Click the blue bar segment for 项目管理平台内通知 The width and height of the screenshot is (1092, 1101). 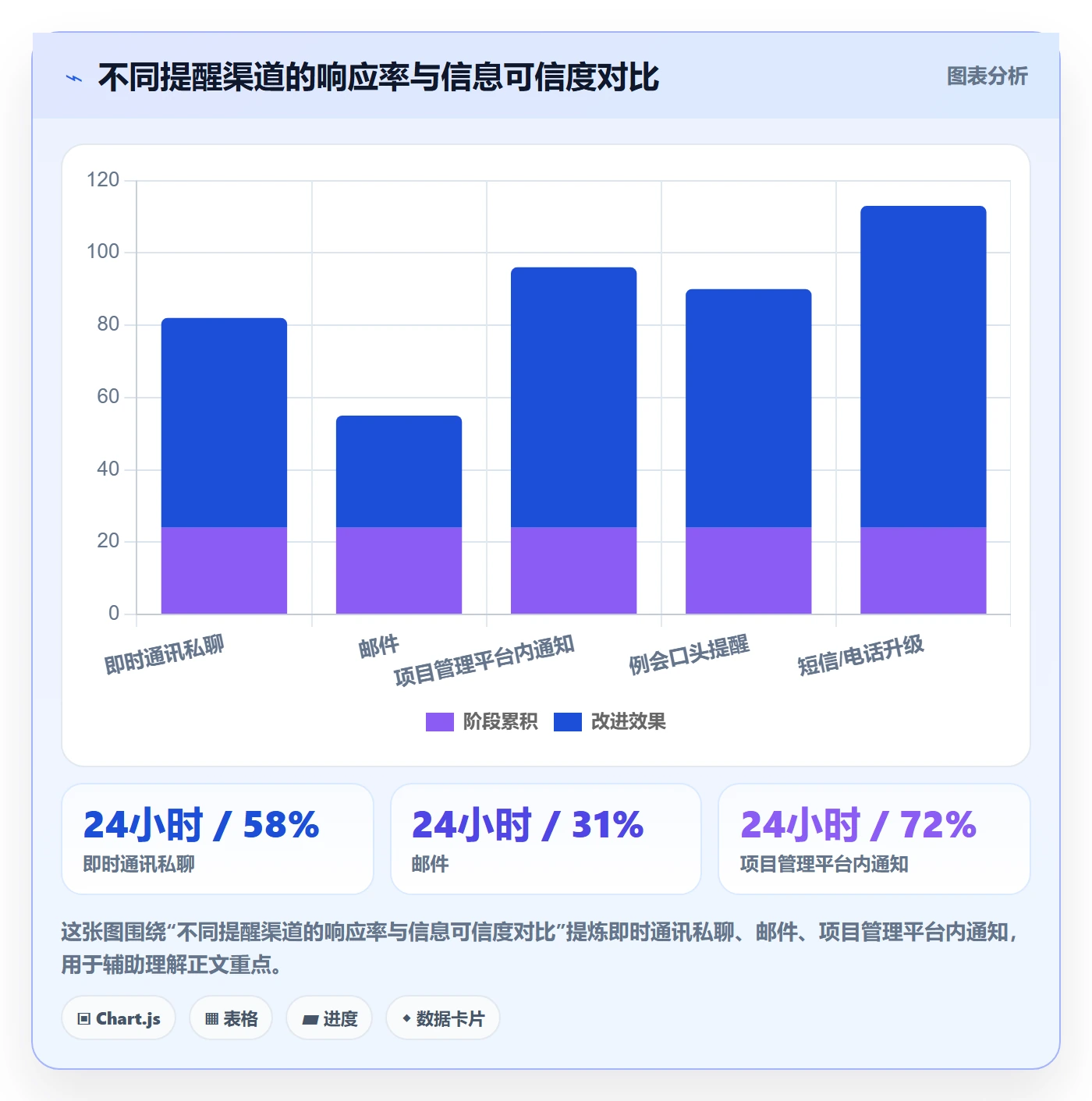click(573, 398)
